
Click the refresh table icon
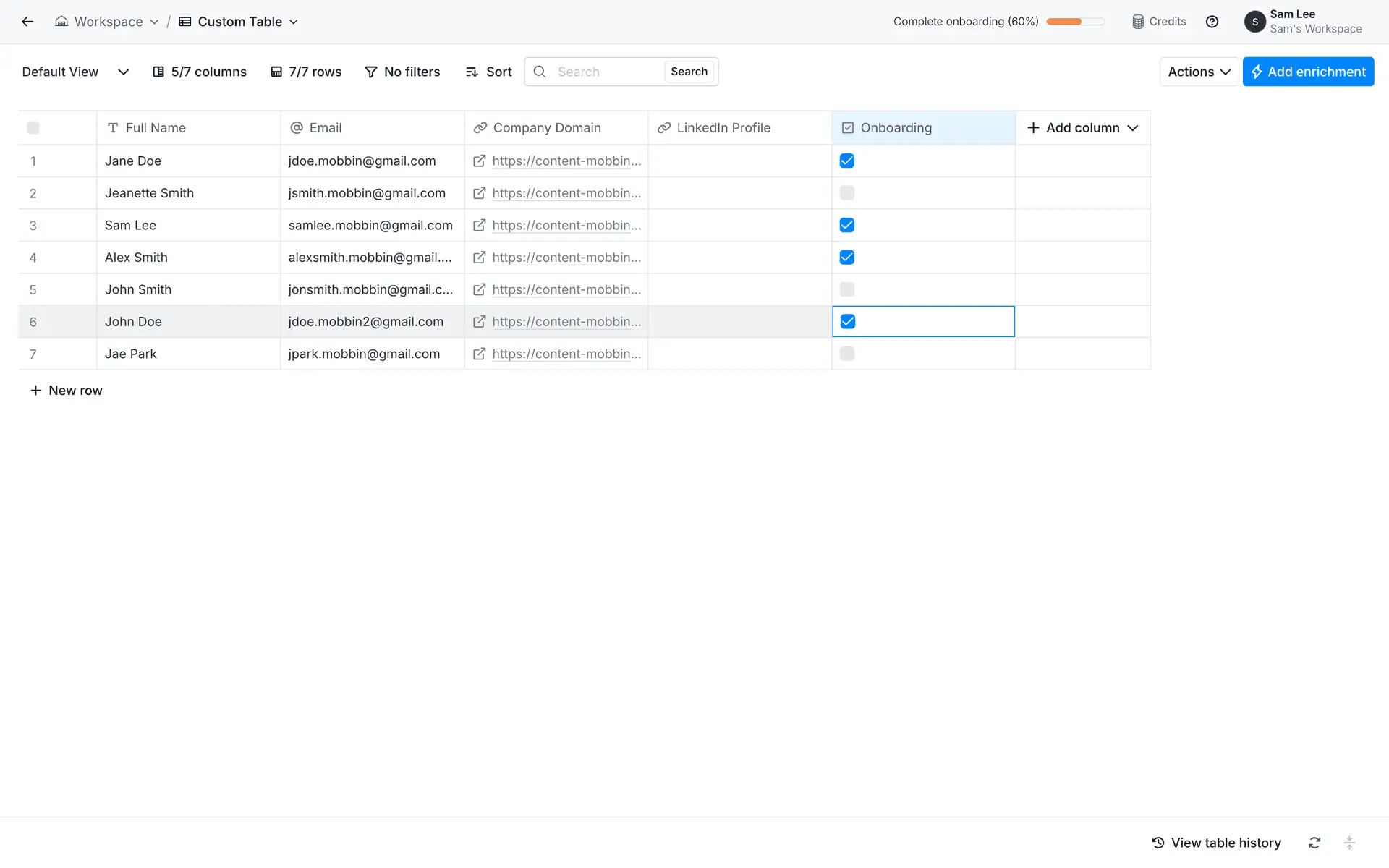coord(1314,843)
